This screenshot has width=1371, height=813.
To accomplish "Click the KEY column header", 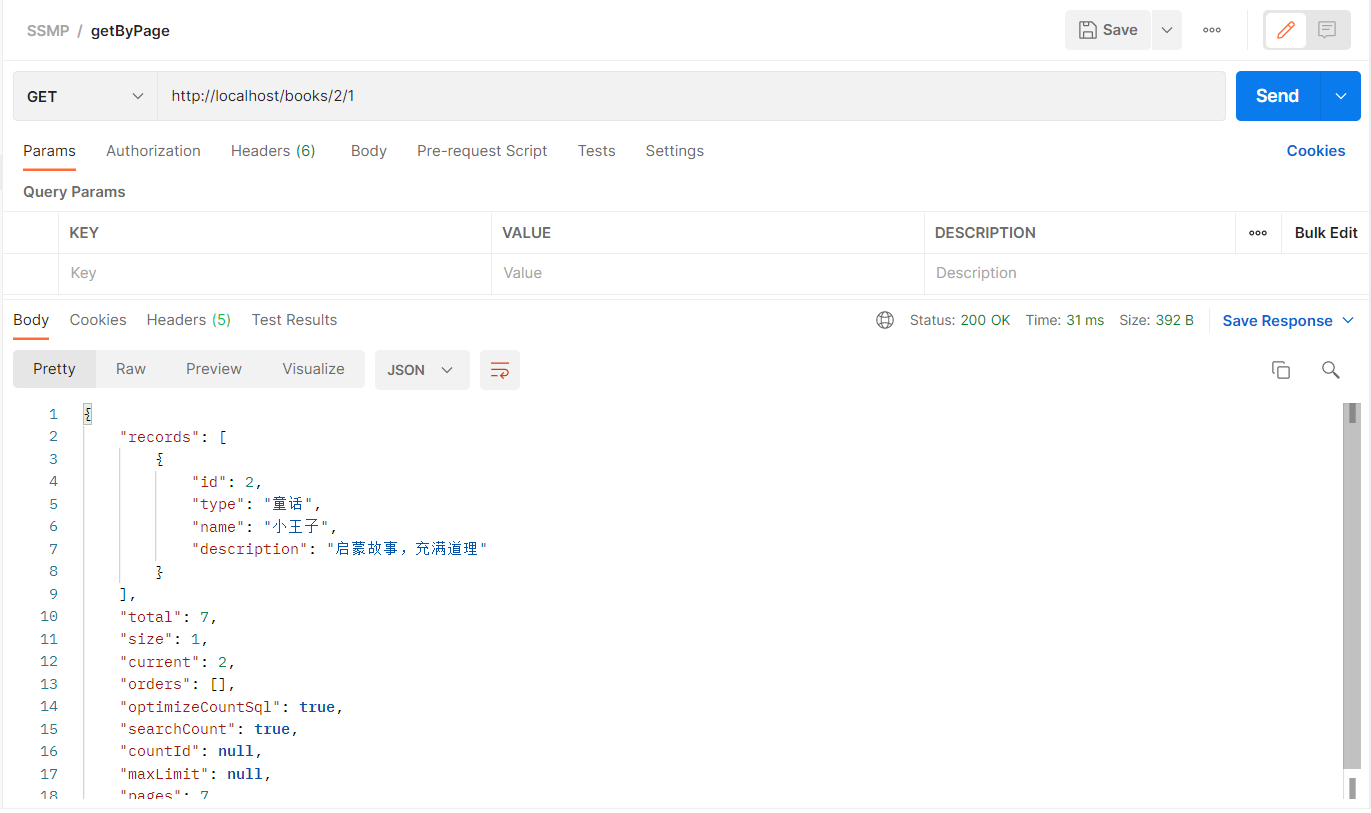I will (x=84, y=233).
